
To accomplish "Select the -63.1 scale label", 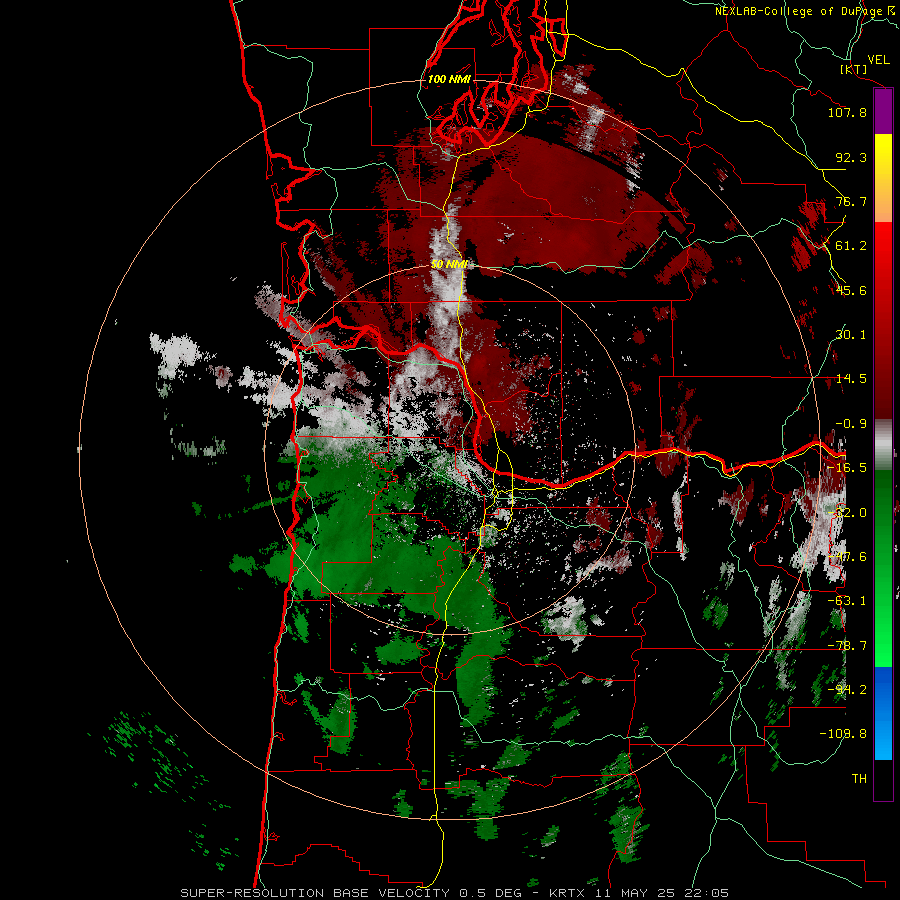I will point(847,601).
